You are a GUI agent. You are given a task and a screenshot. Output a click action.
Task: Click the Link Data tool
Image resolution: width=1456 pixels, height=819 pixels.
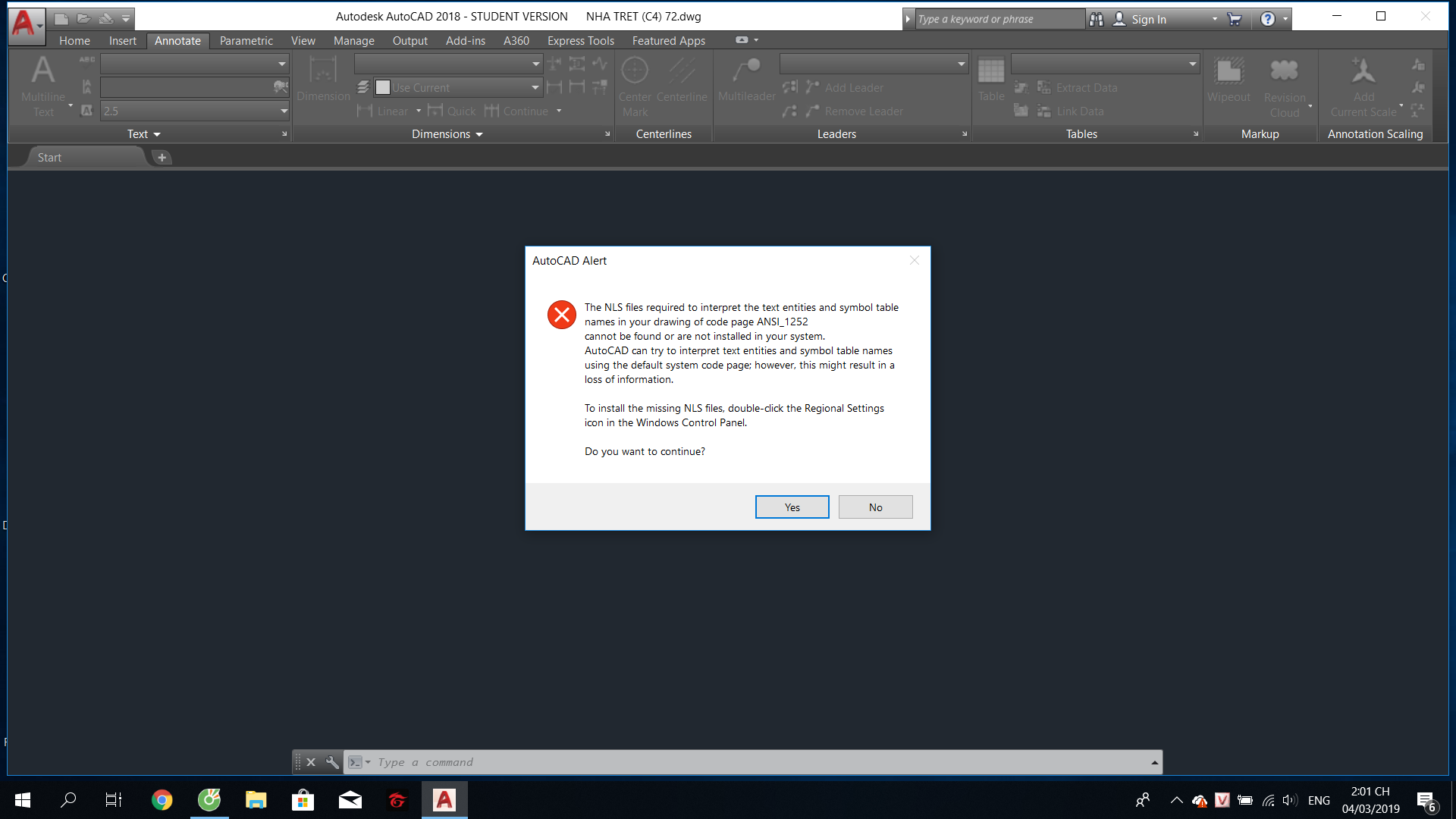1070,111
